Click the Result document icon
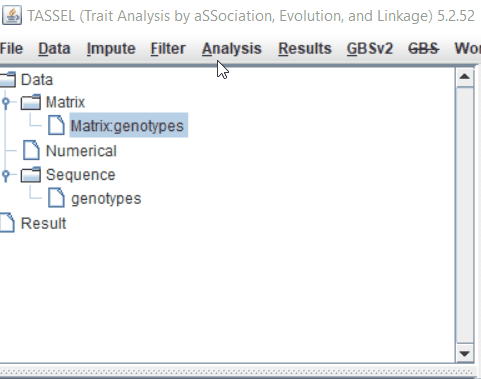 click(7, 222)
